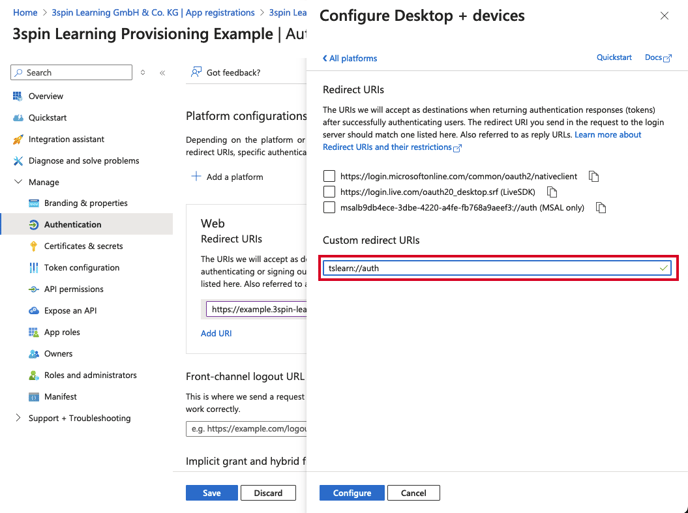The width and height of the screenshot is (688, 513).
Task: Click the API permissions icon
Action: click(34, 289)
